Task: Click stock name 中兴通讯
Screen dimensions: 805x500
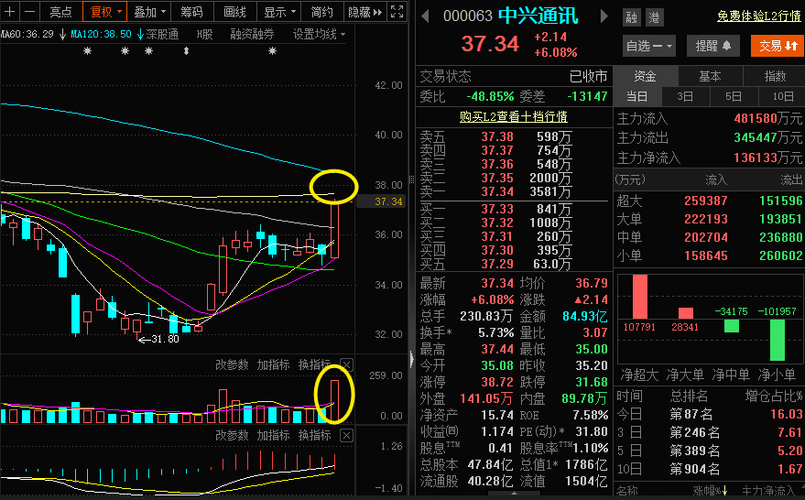Action: point(538,16)
